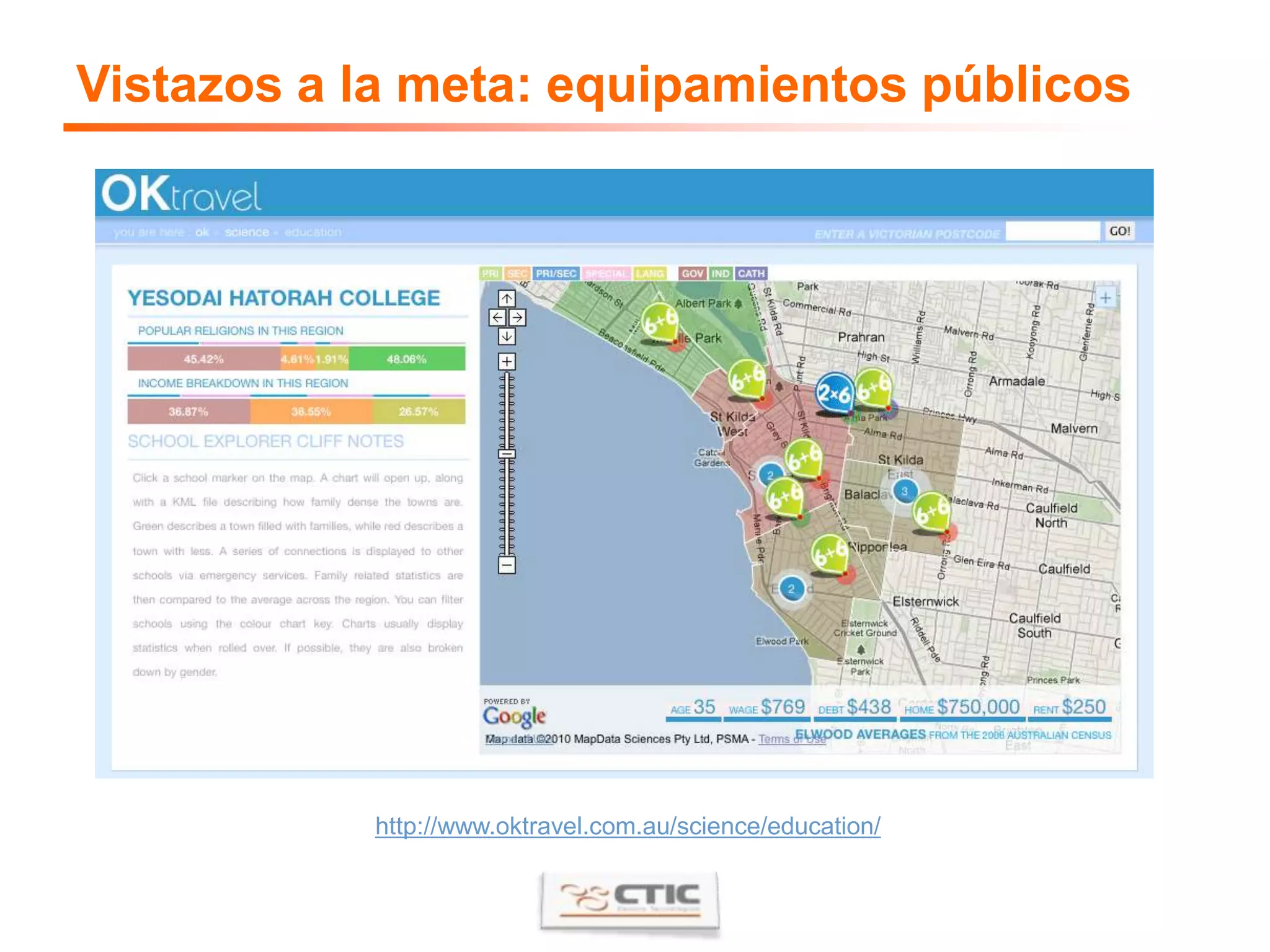Click the Elsternwick label on map
Viewport: 1270px width, 952px height.
(x=926, y=602)
